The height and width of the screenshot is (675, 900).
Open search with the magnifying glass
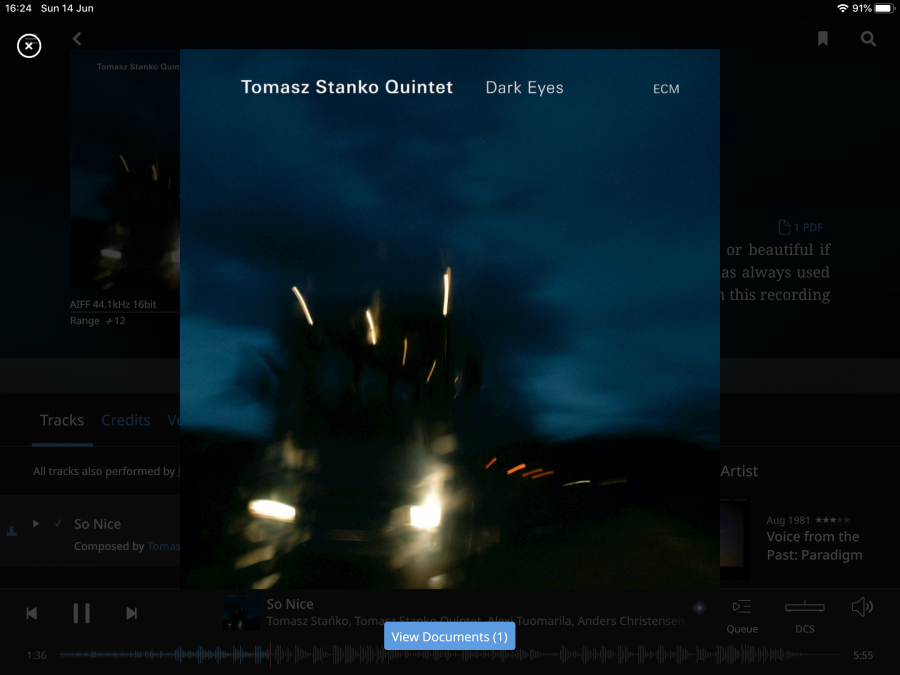[x=868, y=38]
